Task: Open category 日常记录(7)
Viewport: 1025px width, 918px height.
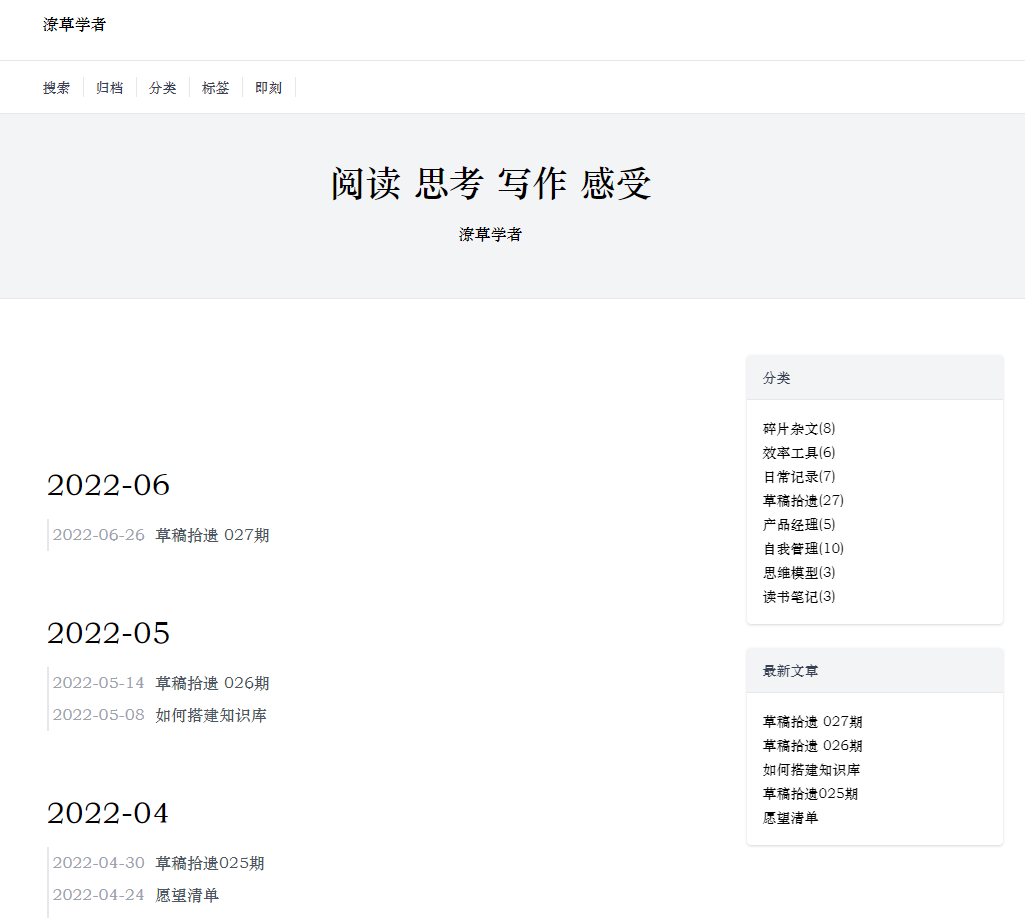Action: 799,477
